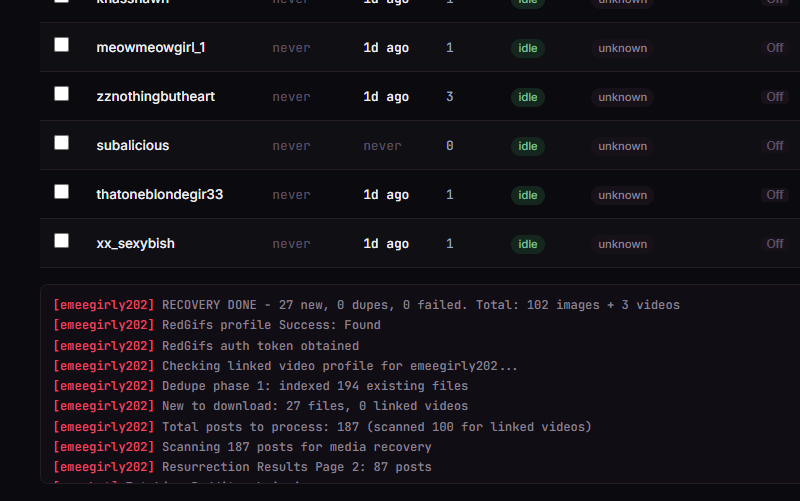Click the idle status badge for subalicious
800x501 pixels.
[528, 146]
